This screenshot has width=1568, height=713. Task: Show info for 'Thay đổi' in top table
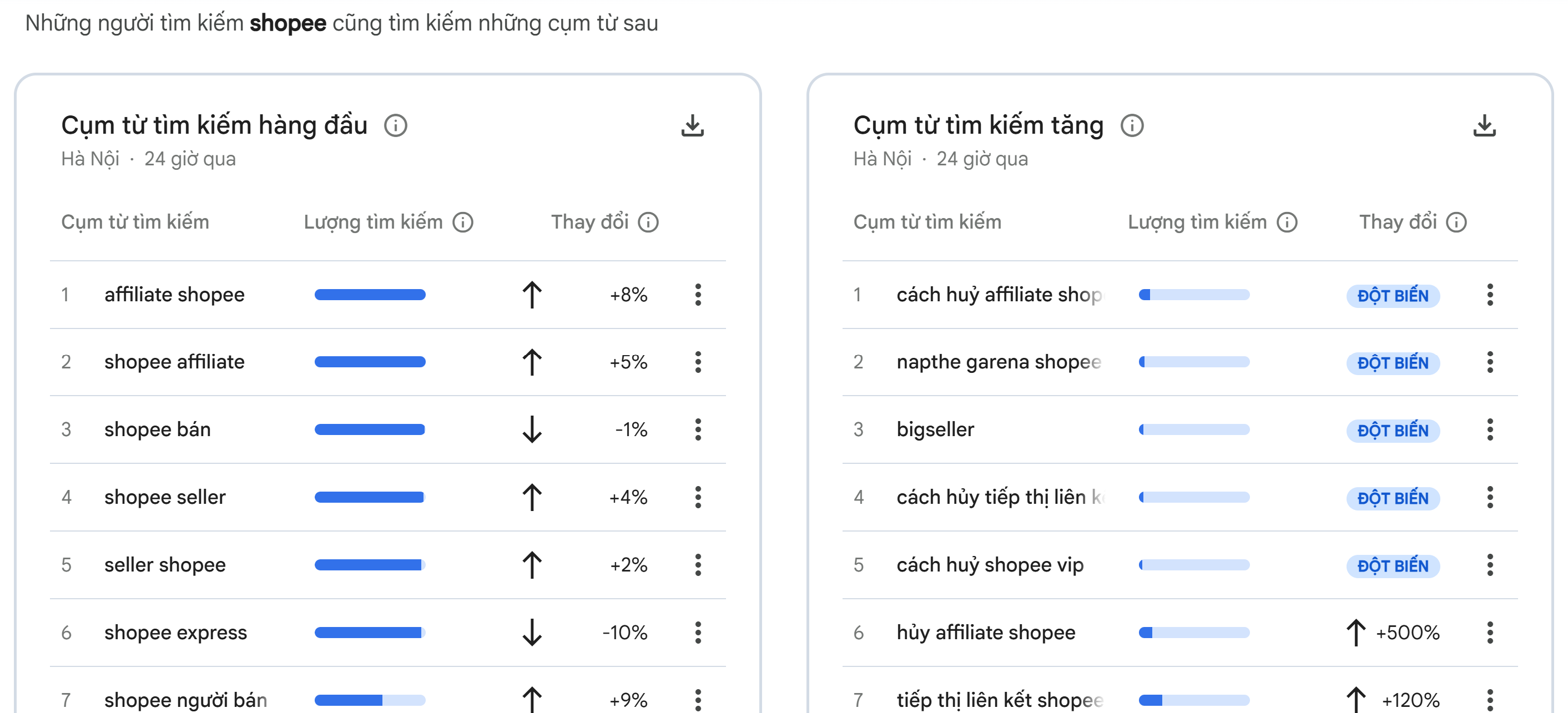click(648, 222)
